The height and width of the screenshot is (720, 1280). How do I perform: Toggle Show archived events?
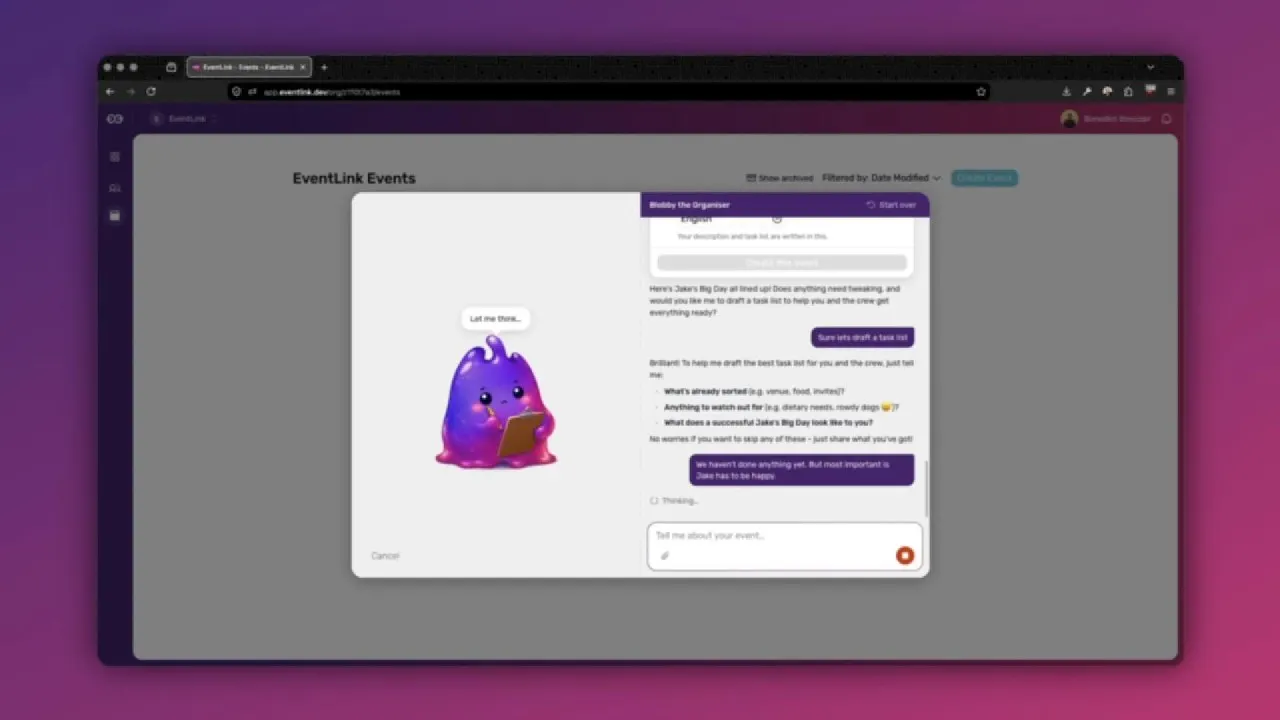779,178
